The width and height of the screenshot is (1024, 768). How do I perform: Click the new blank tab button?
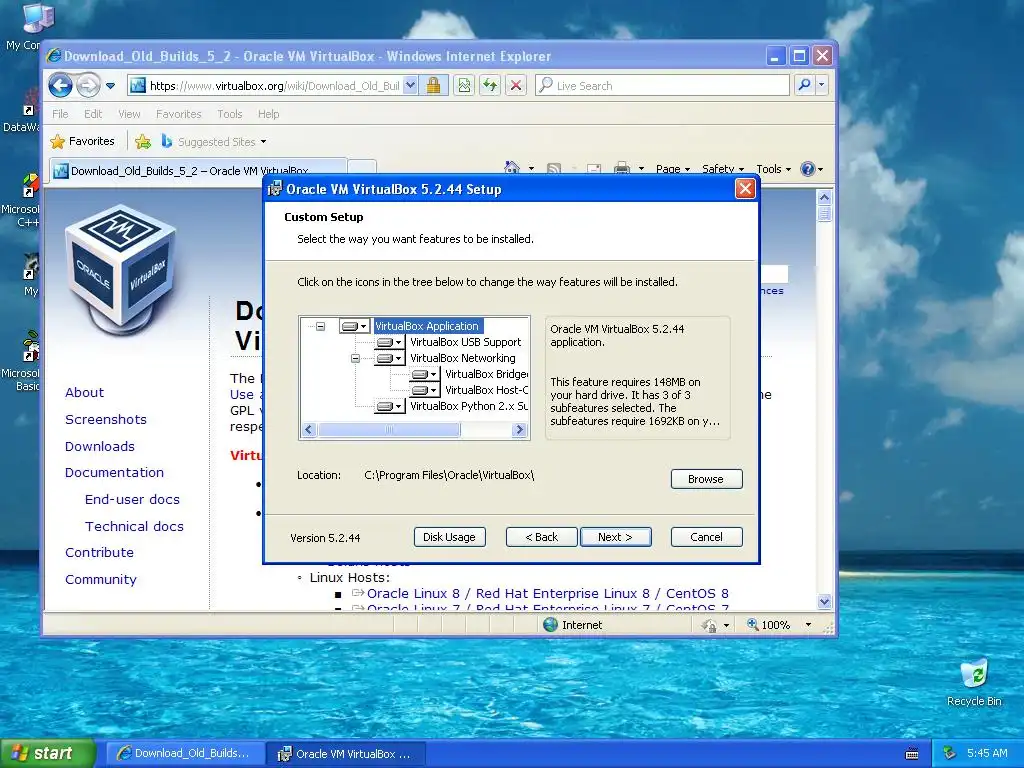click(x=362, y=168)
